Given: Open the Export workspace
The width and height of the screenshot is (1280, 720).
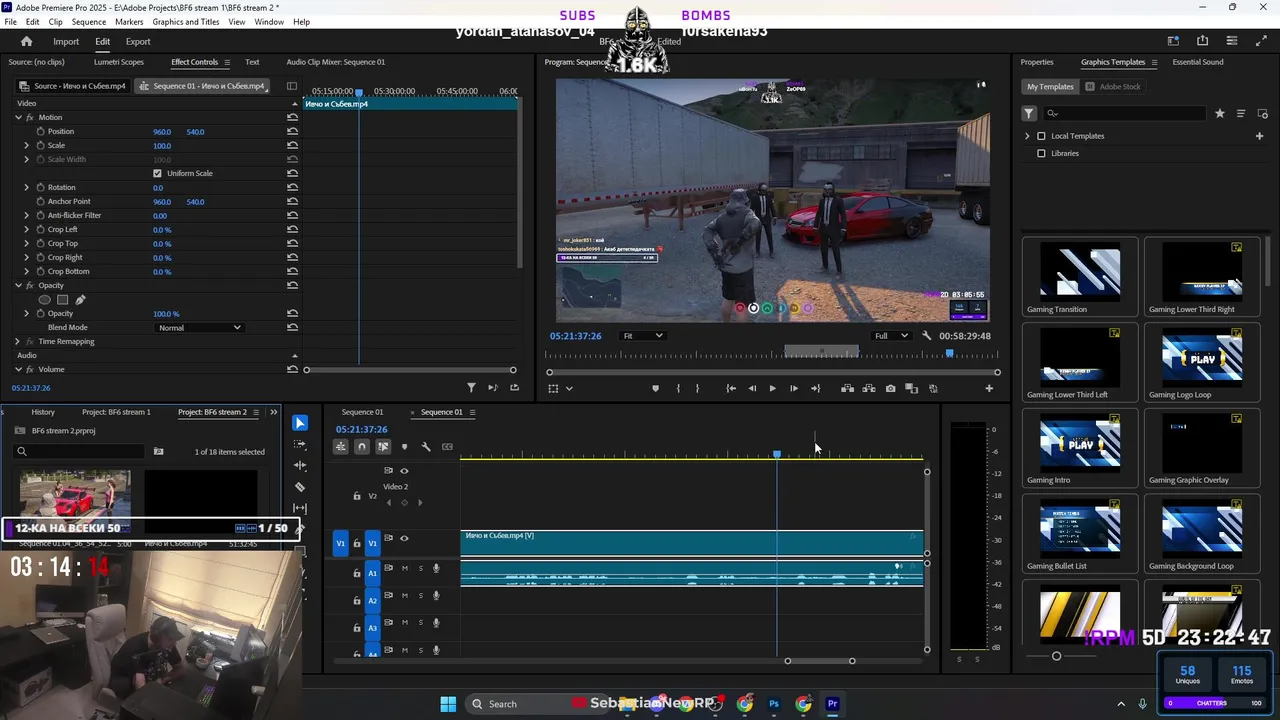Looking at the screenshot, I should point(138,41).
